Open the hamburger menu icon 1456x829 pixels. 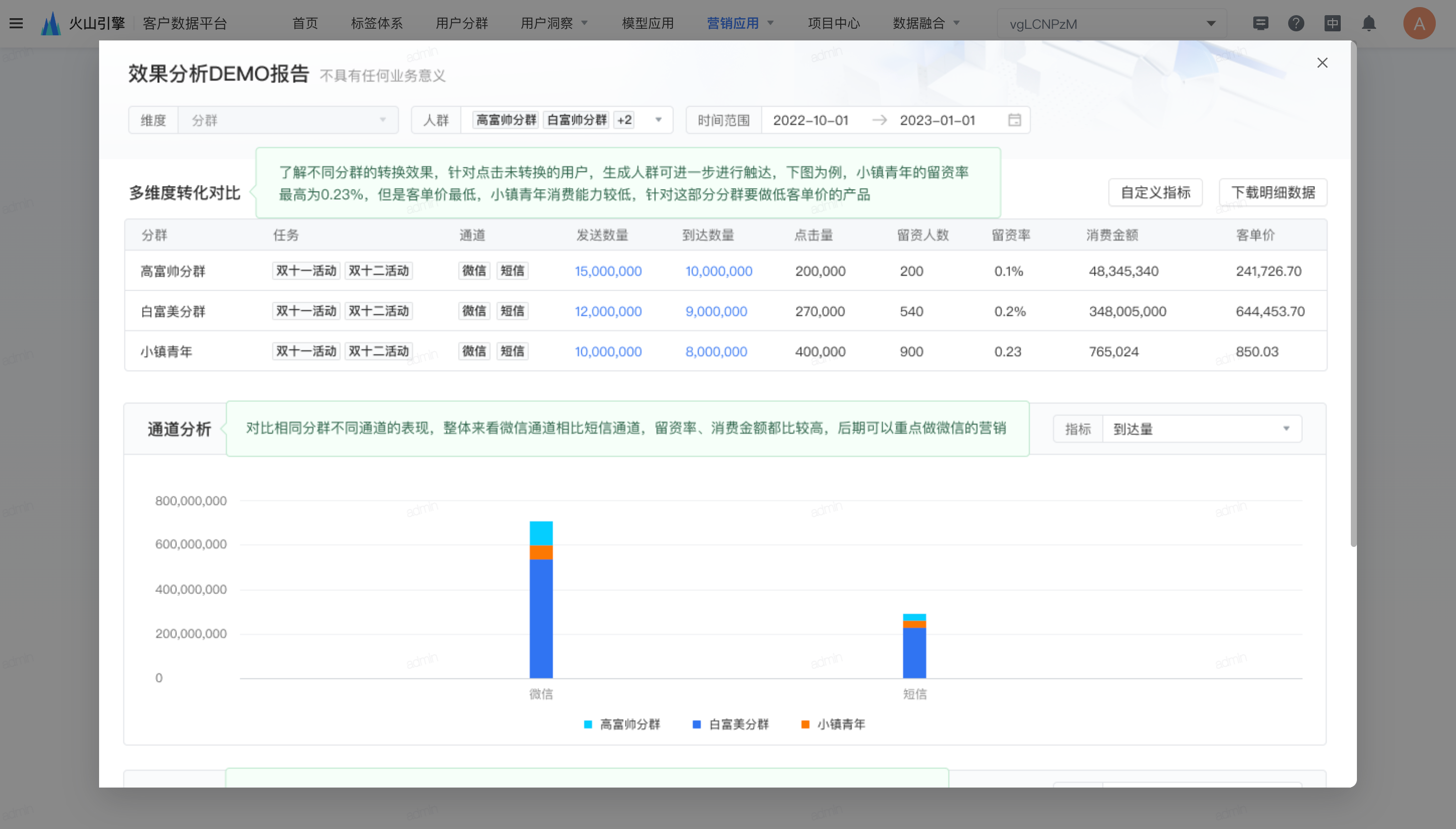16,23
